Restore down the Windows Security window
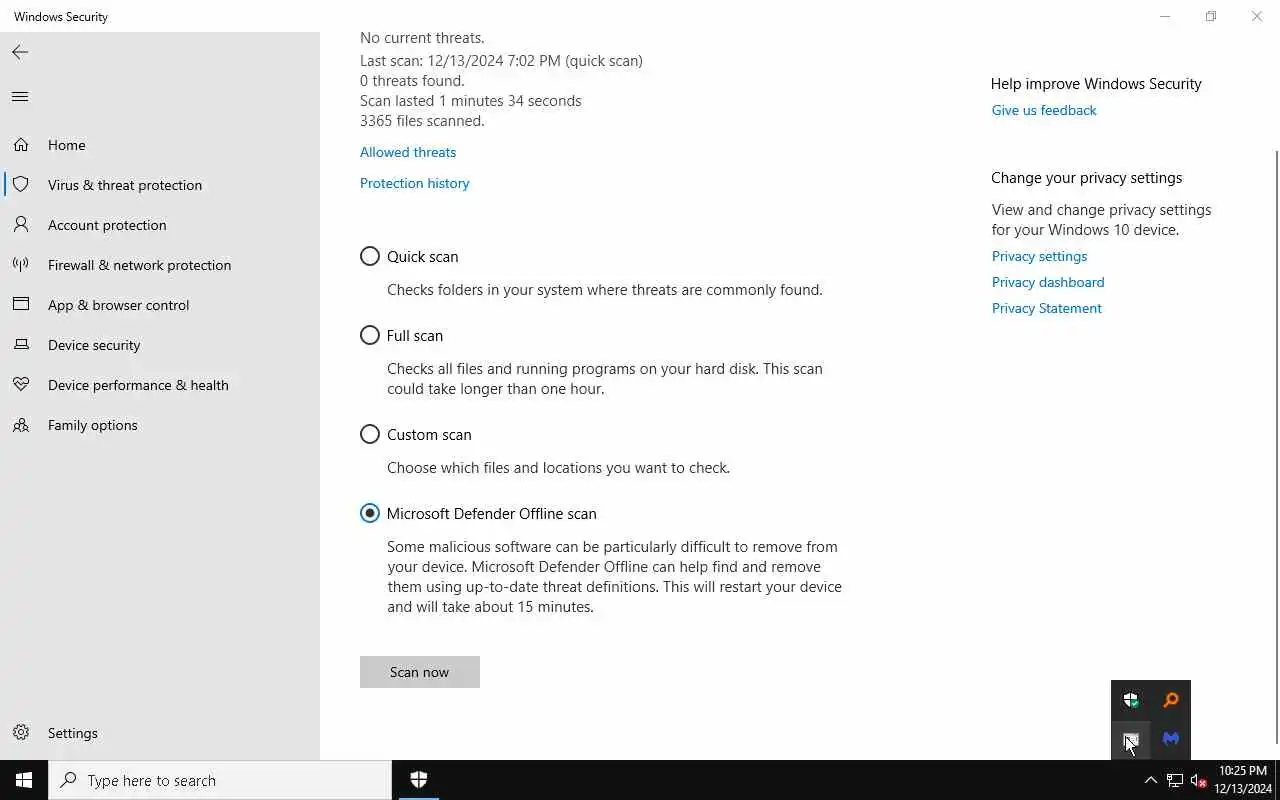This screenshot has height=800, width=1280. [1210, 16]
